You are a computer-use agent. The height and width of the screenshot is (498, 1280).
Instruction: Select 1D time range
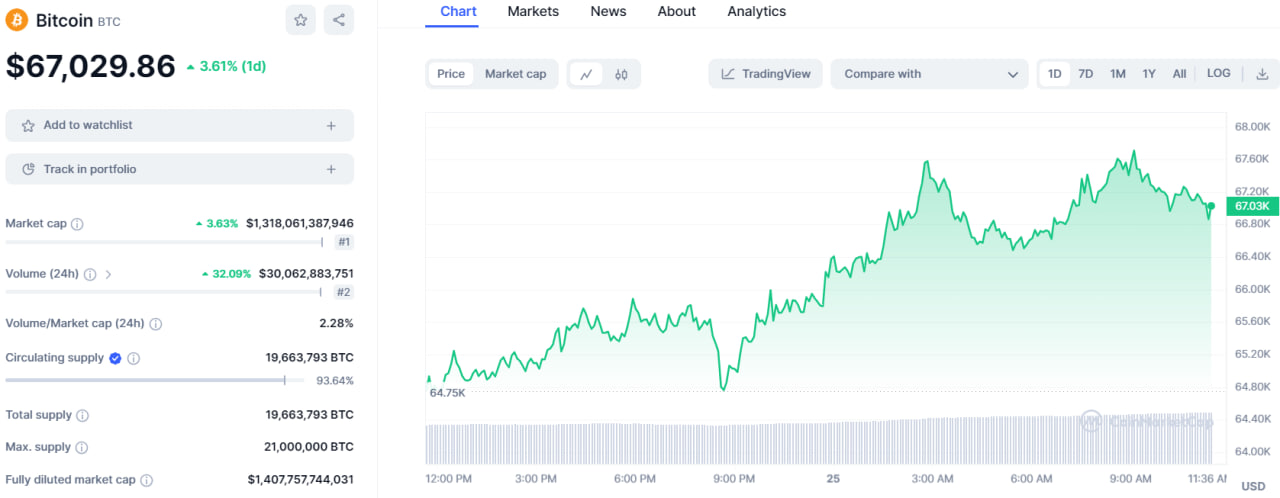[1055, 74]
